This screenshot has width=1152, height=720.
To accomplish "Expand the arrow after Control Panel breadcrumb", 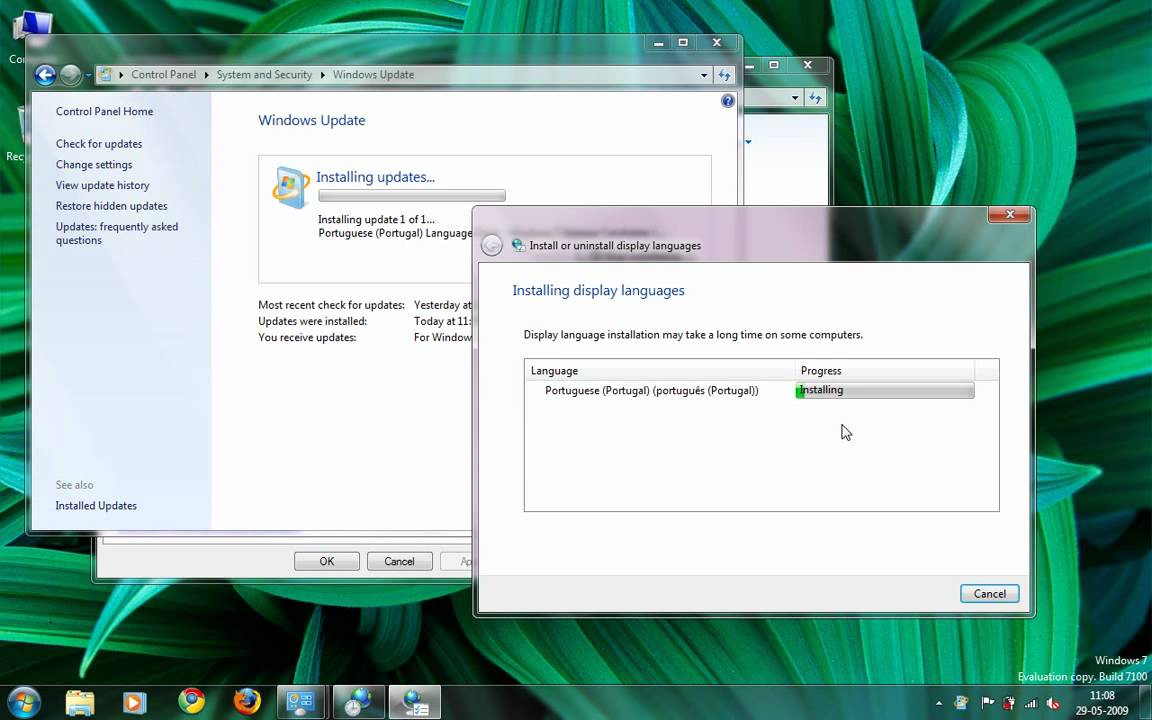I will pyautogui.click(x=206, y=75).
